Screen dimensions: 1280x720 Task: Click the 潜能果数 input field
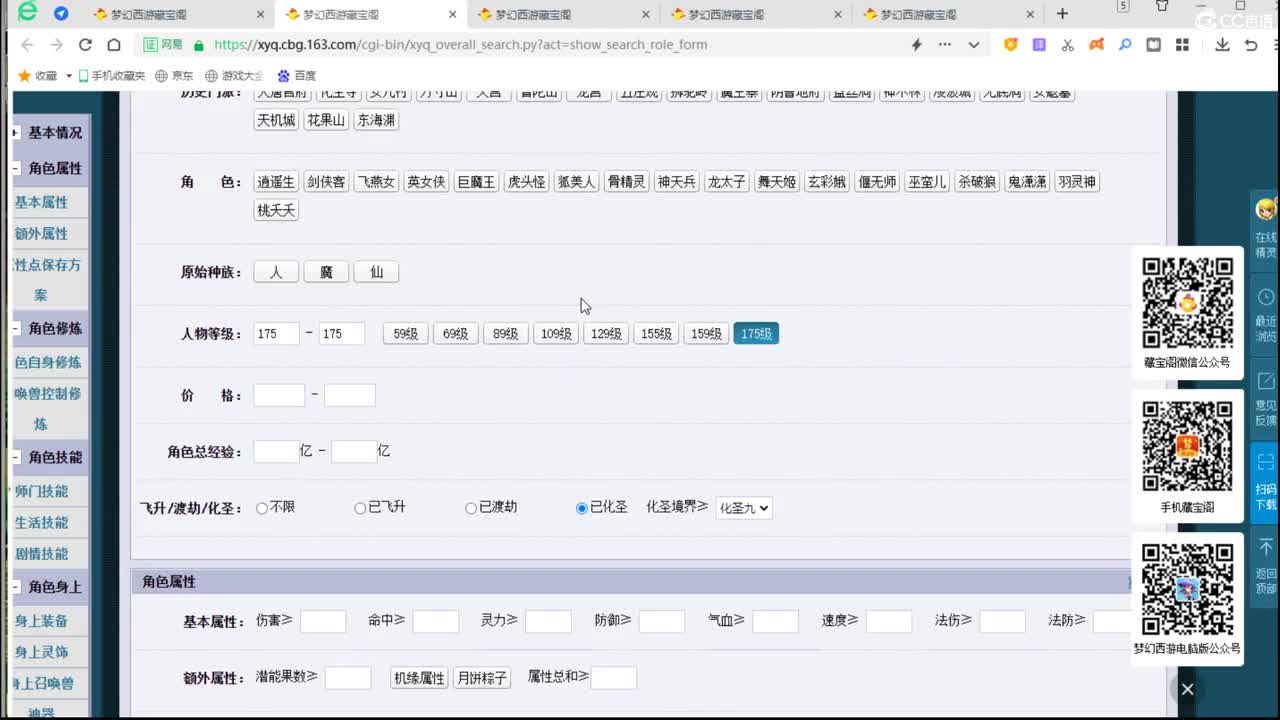[x=348, y=678]
